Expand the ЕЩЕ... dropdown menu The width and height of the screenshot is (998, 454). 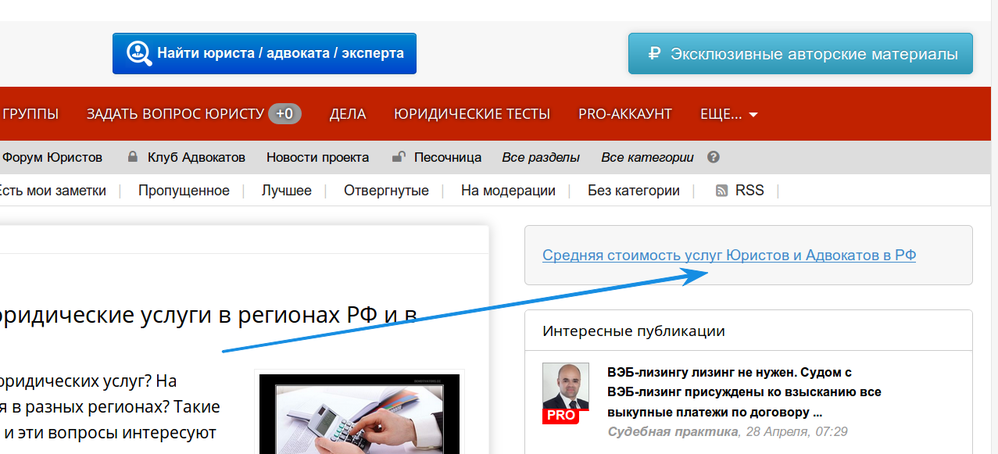tap(729, 114)
